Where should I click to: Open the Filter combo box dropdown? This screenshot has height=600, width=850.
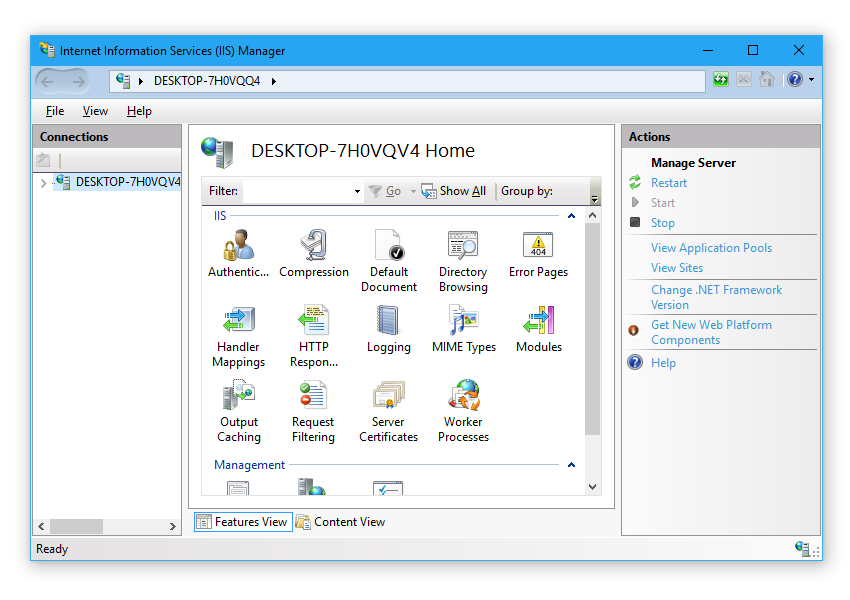click(357, 191)
